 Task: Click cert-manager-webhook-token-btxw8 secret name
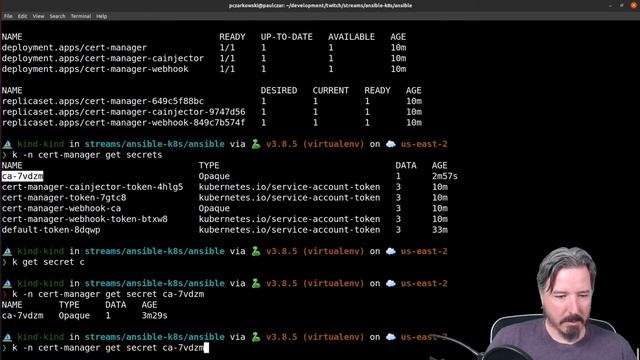(84, 219)
